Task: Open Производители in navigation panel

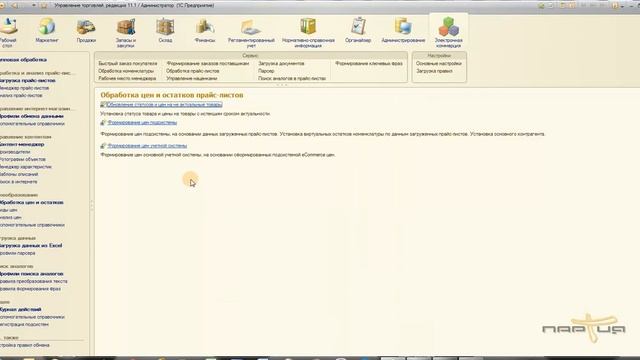Action: click(x=15, y=152)
